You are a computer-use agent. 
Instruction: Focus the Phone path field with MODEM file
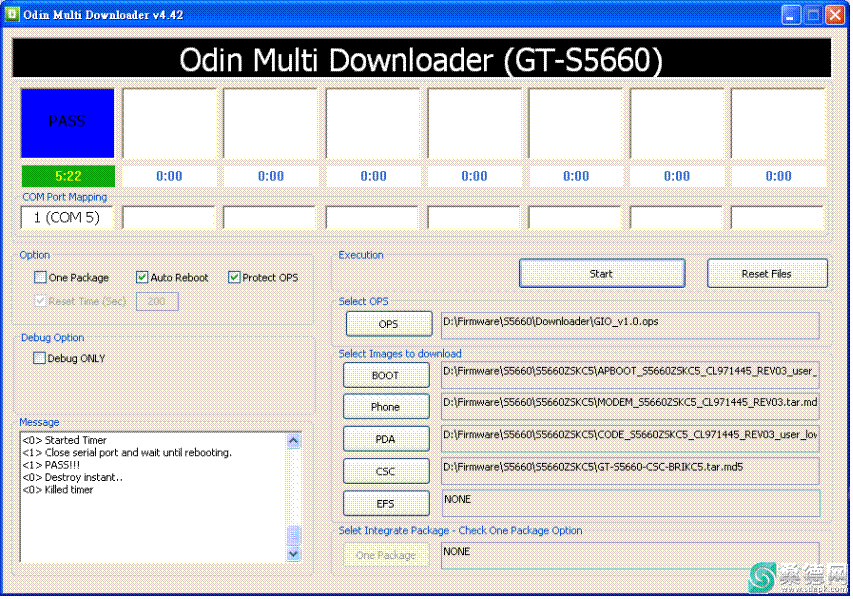[630, 407]
